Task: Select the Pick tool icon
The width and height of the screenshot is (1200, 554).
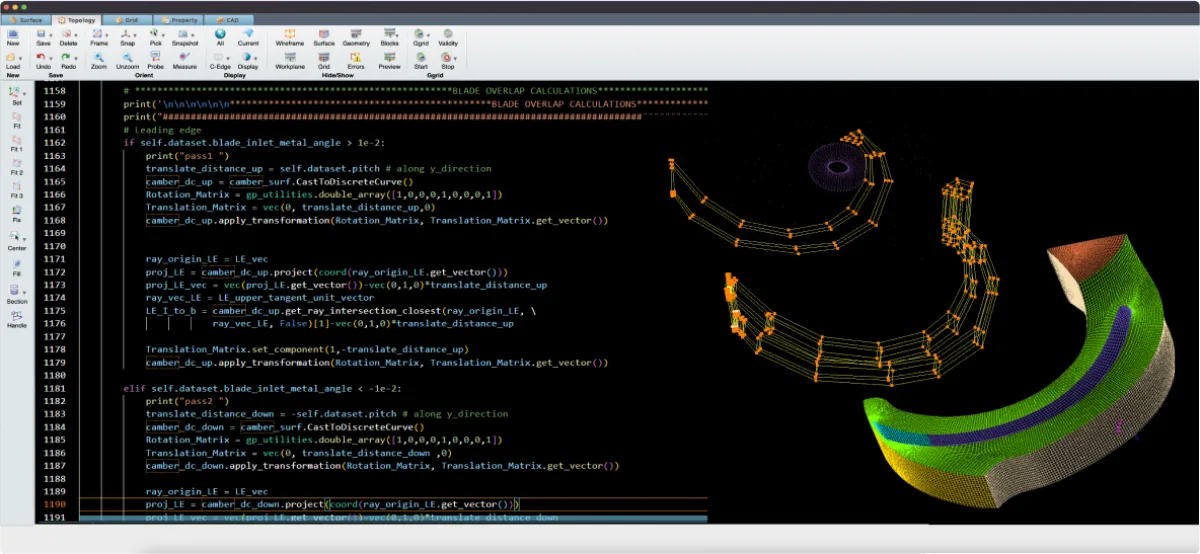Action: (153, 33)
